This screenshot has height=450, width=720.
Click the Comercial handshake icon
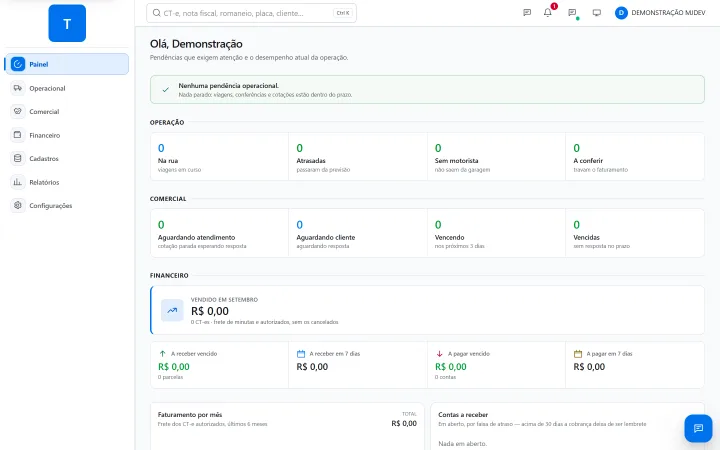pyautogui.click(x=18, y=112)
